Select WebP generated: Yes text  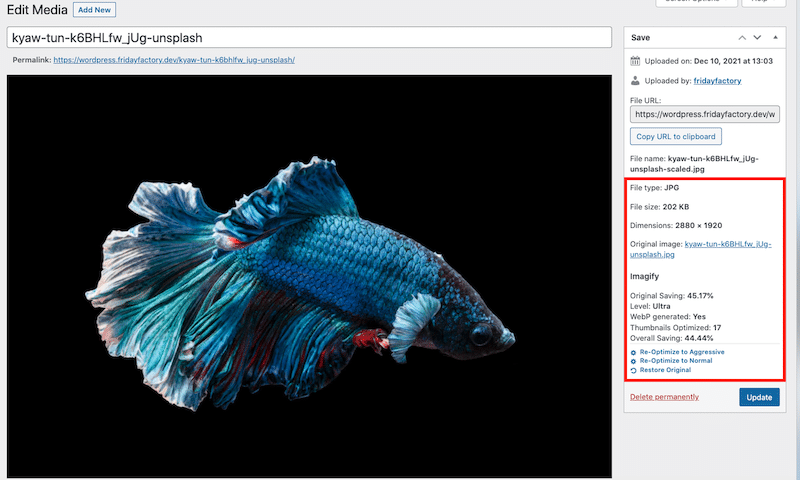coord(668,317)
